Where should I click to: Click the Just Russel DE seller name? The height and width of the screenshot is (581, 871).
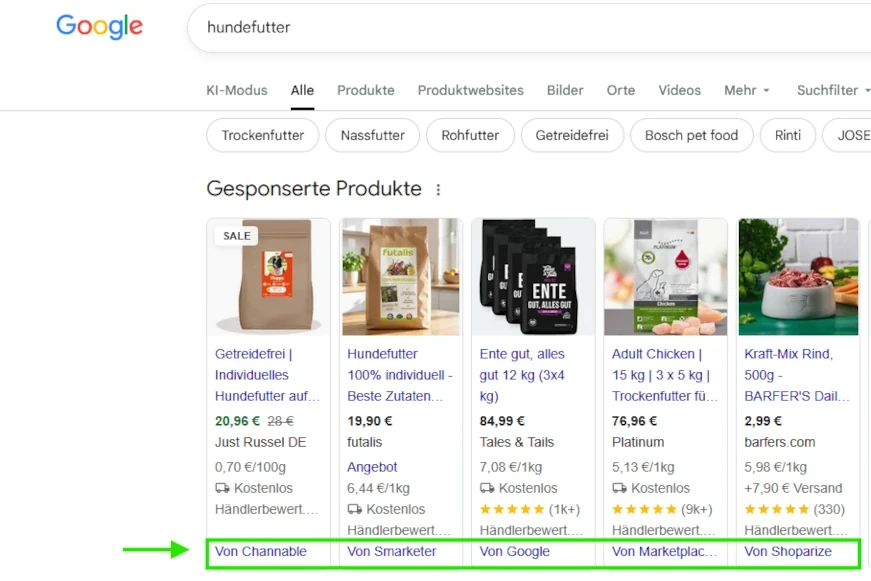[x=261, y=442]
